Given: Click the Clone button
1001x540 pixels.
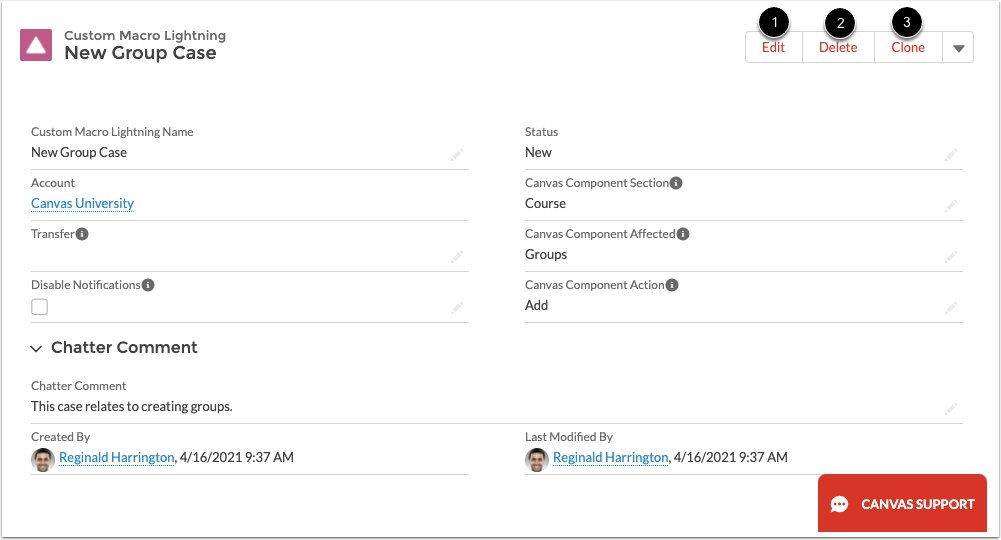Looking at the screenshot, I should (908, 48).
